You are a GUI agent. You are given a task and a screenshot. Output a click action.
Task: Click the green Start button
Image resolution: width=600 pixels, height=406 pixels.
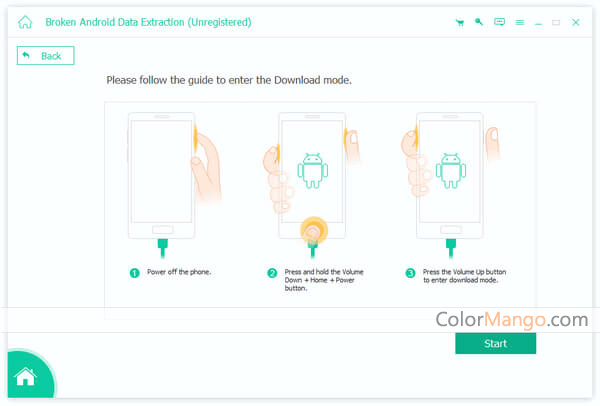pyautogui.click(x=496, y=343)
